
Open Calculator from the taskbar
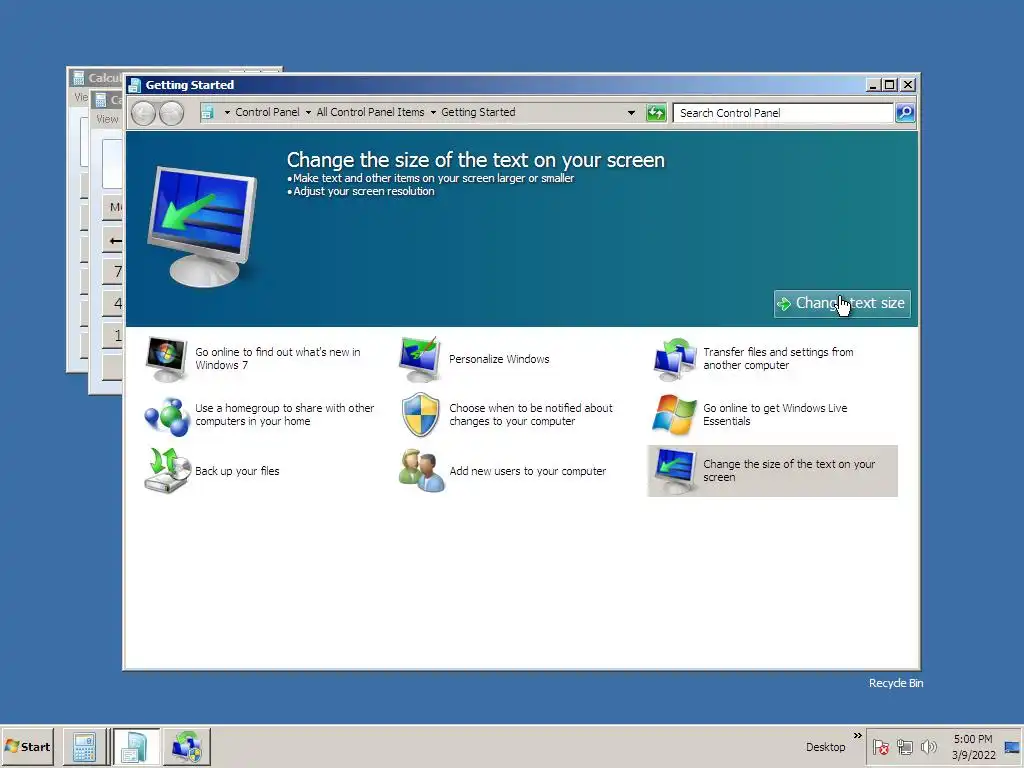tap(84, 746)
